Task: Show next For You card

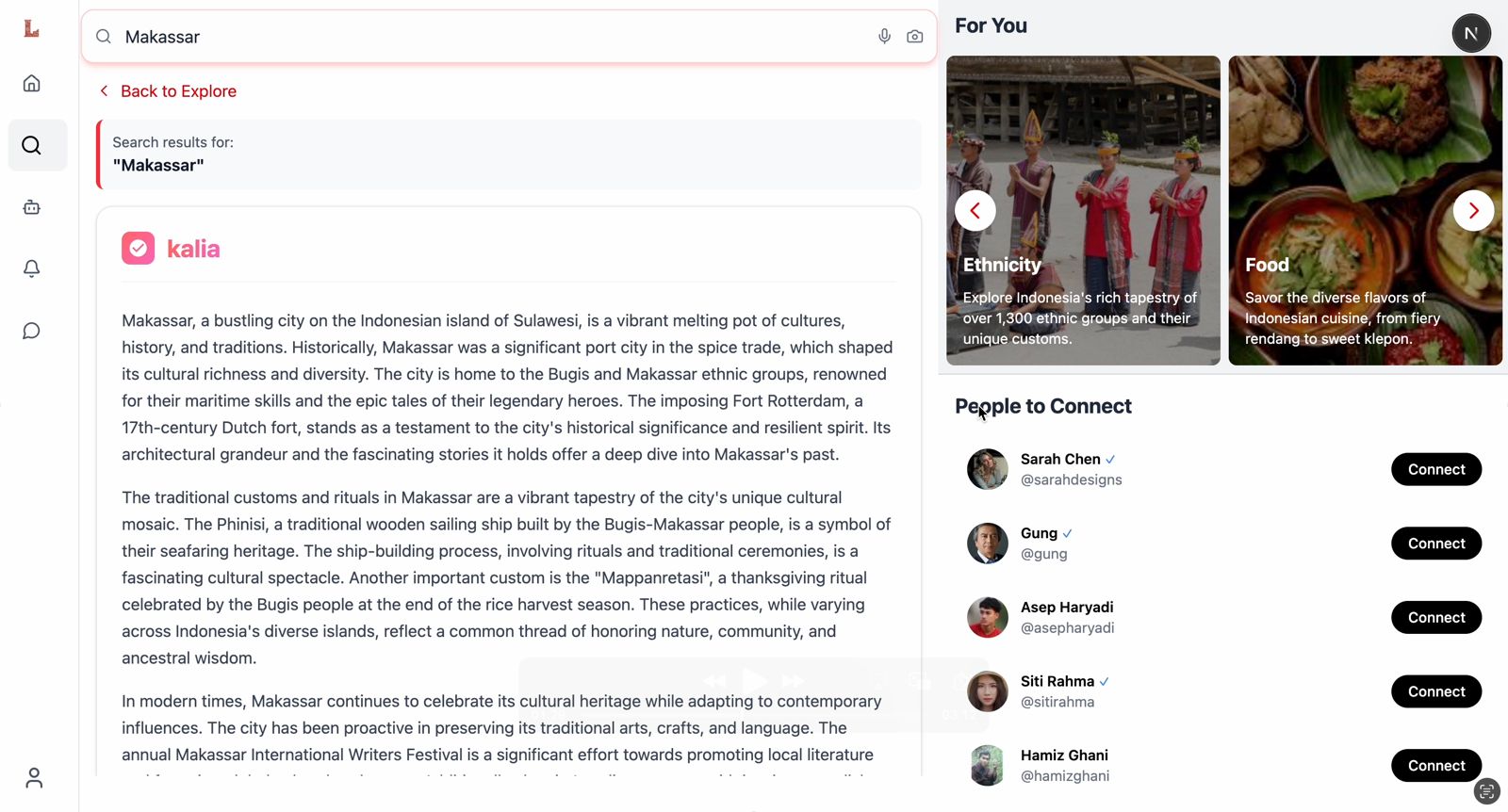Action: point(1473,211)
